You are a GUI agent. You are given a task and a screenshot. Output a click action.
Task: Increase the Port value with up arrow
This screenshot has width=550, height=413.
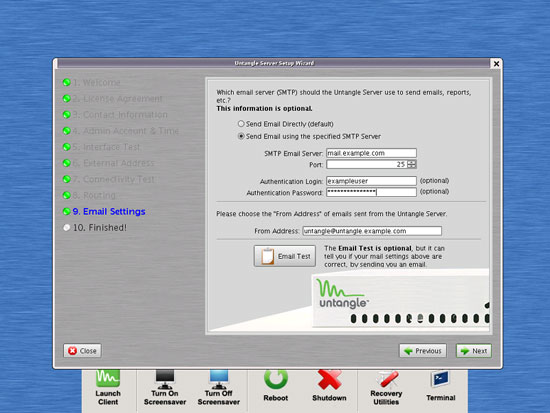point(412,162)
